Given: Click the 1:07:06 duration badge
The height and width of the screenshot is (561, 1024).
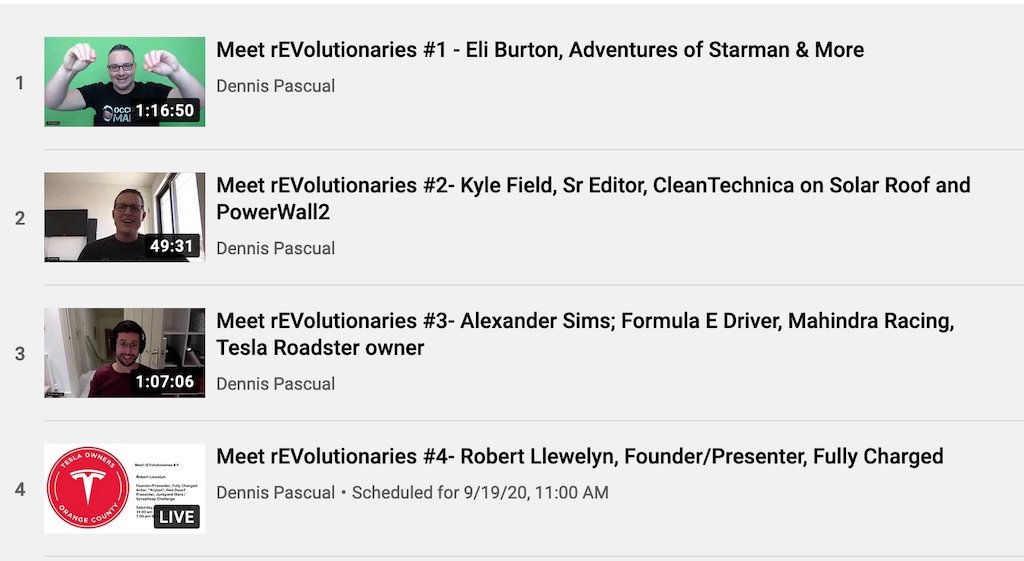Looking at the screenshot, I should [x=165, y=381].
